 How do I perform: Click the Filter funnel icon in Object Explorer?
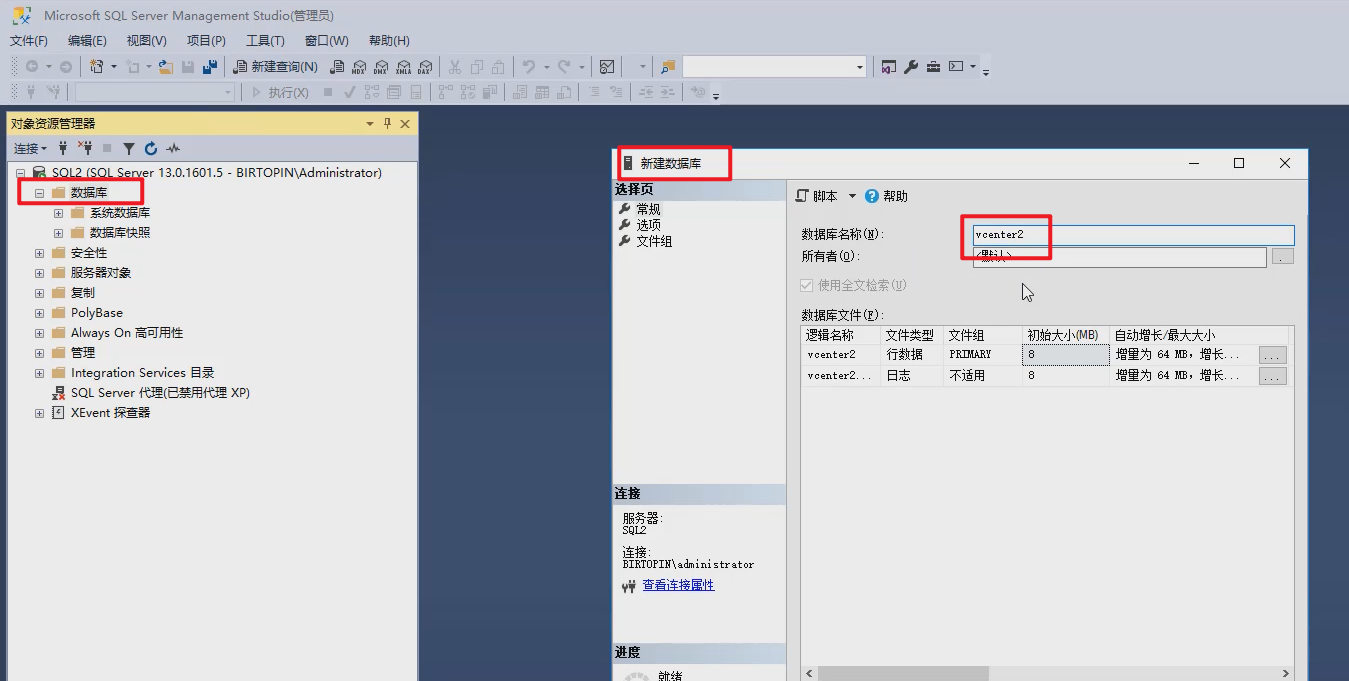(x=129, y=148)
